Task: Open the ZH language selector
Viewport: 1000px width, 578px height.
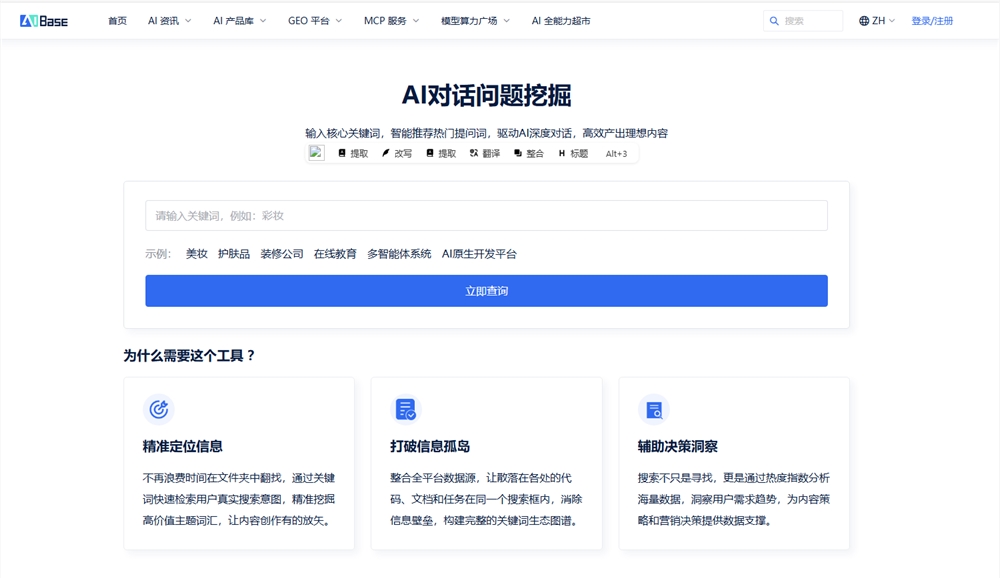Action: [877, 21]
